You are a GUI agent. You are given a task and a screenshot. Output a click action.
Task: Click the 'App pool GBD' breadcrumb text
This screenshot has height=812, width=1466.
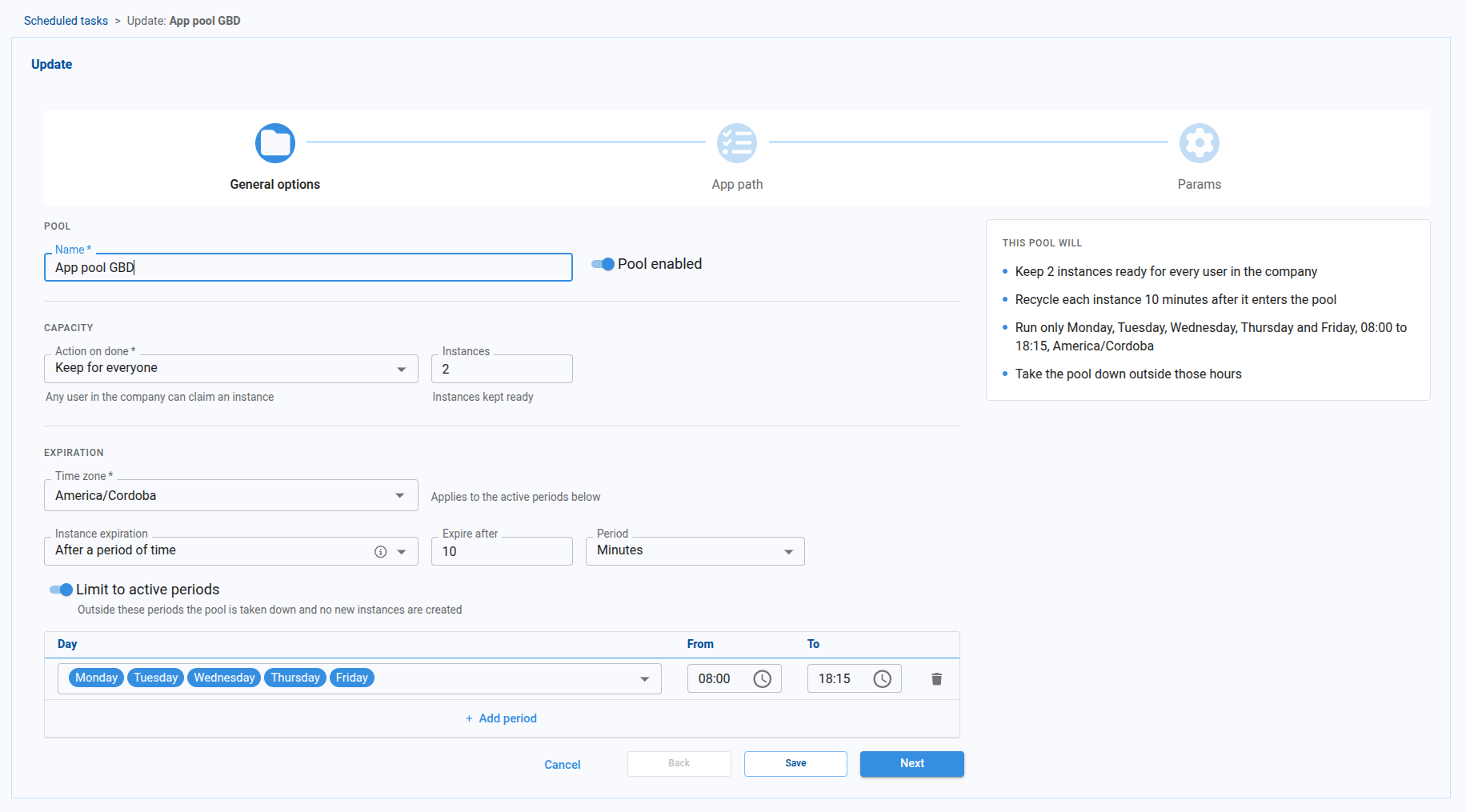[x=205, y=21]
